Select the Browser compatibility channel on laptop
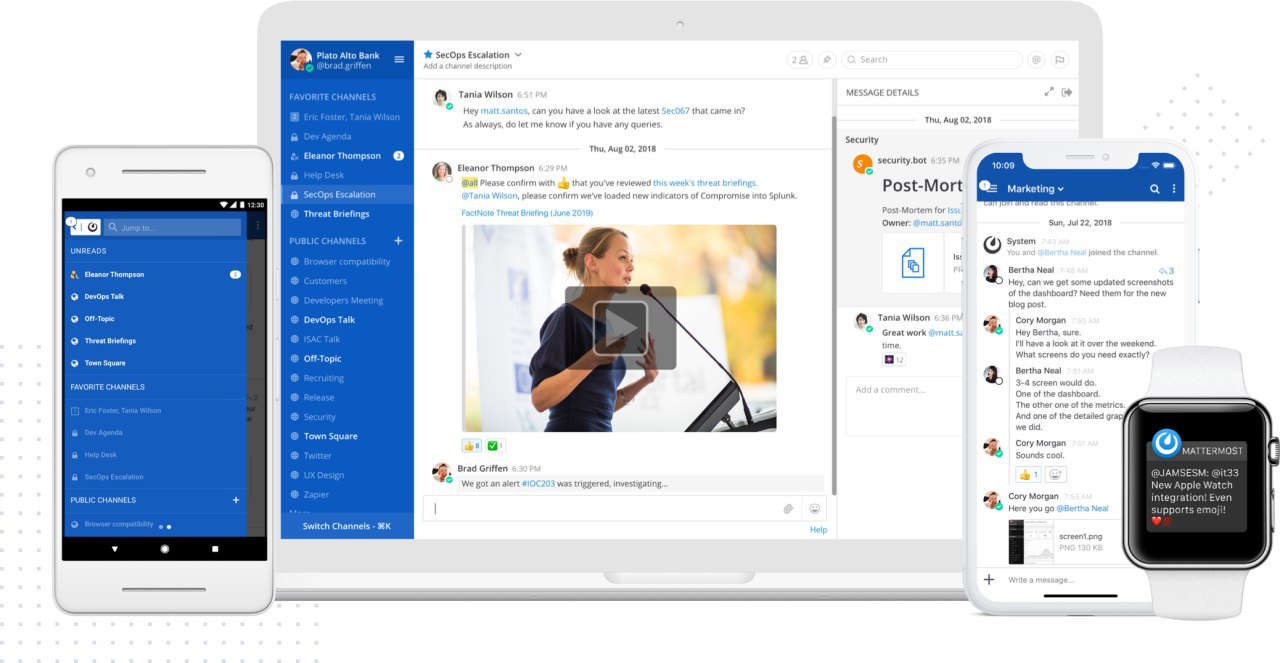Image resolution: width=1280 pixels, height=663 pixels. pos(347,262)
